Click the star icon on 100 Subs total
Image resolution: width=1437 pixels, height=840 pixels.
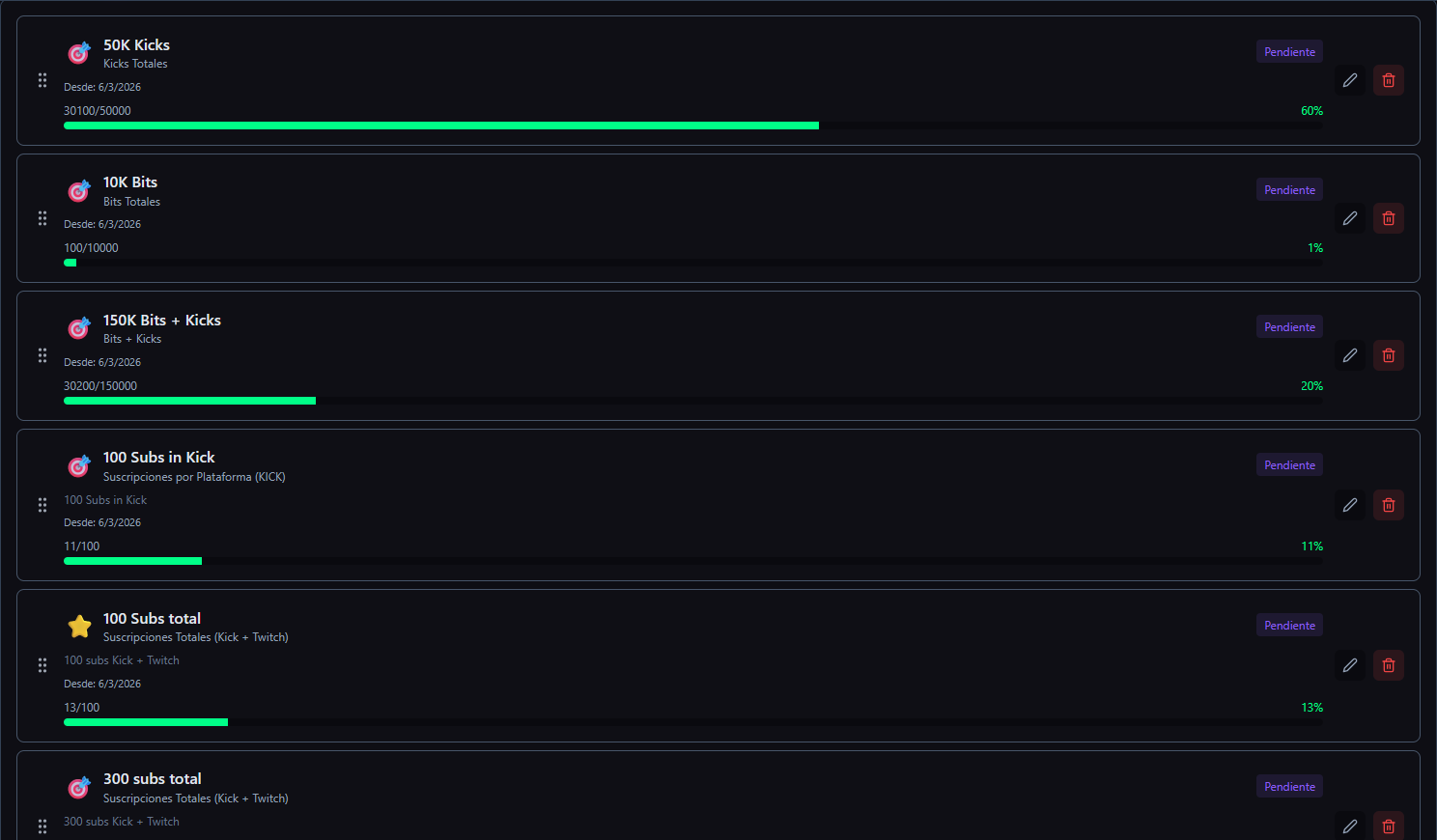79,626
